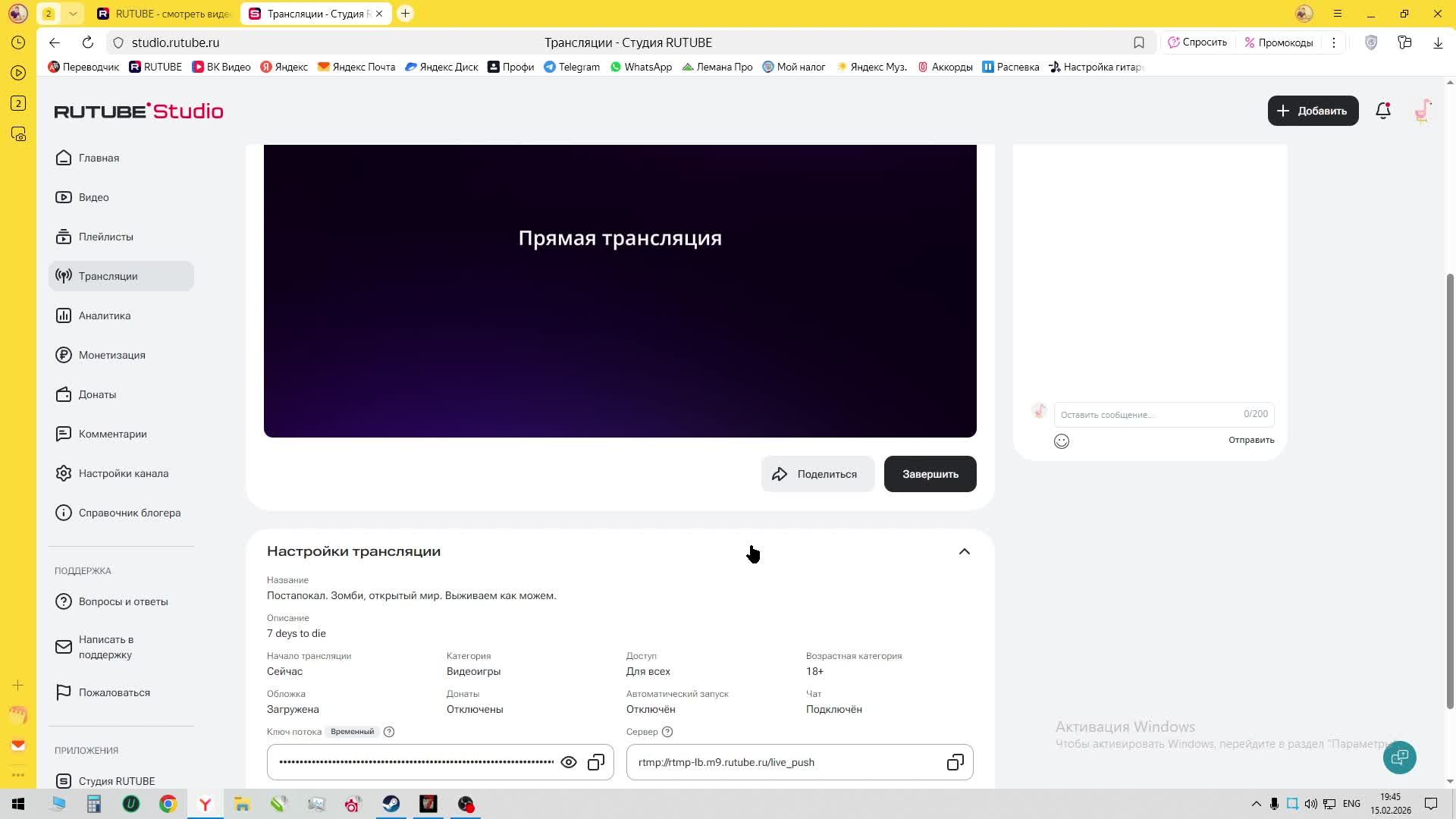Collapse the Настройки трансляции section

(964, 551)
